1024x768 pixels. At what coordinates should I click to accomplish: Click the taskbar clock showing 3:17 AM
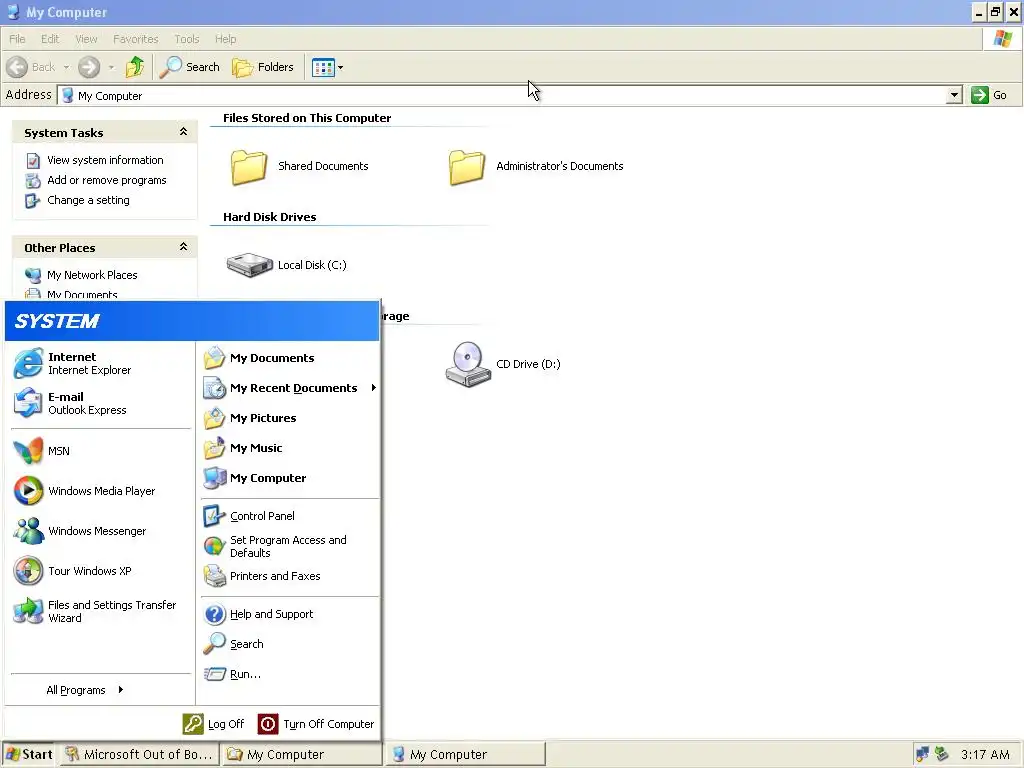pos(985,755)
